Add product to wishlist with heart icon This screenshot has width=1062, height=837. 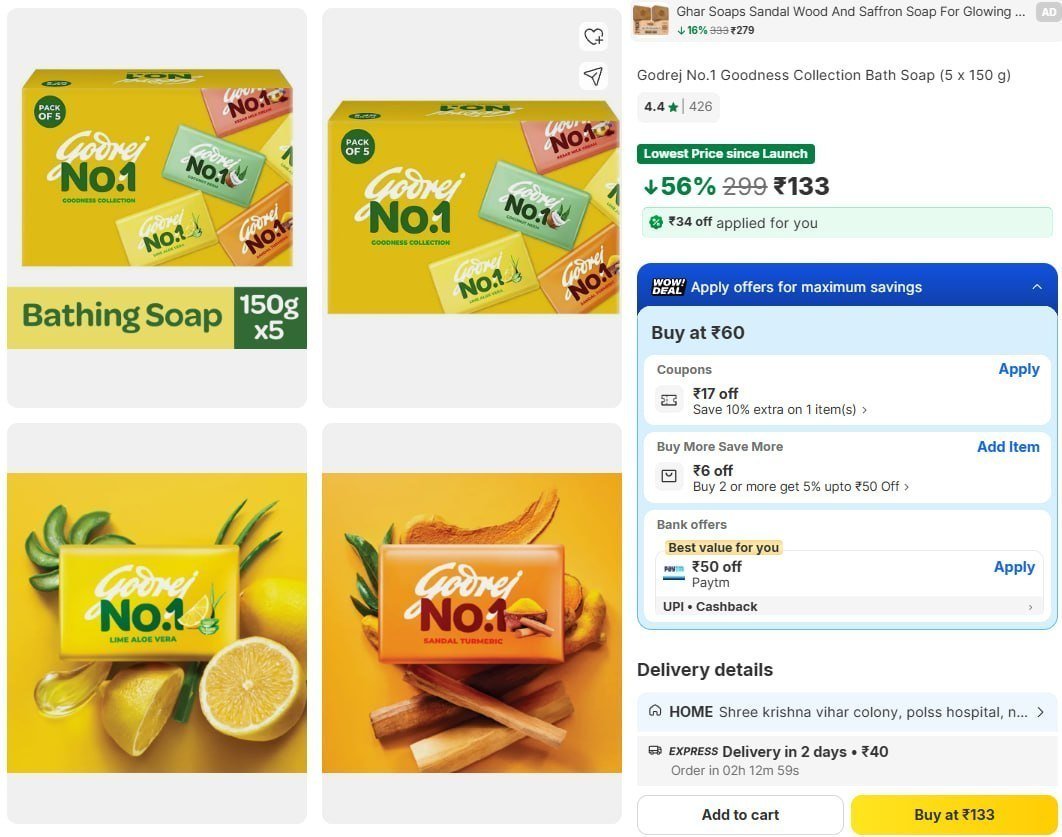coord(593,37)
